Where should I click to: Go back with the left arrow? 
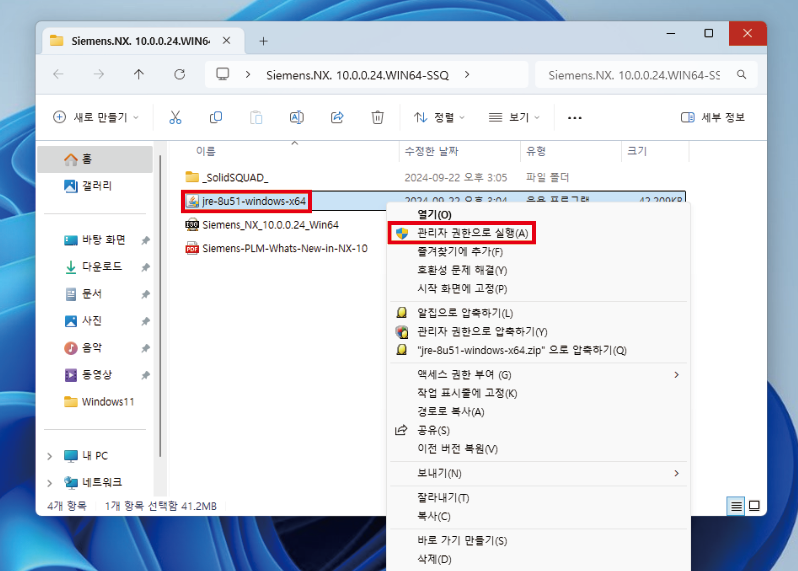(59, 75)
